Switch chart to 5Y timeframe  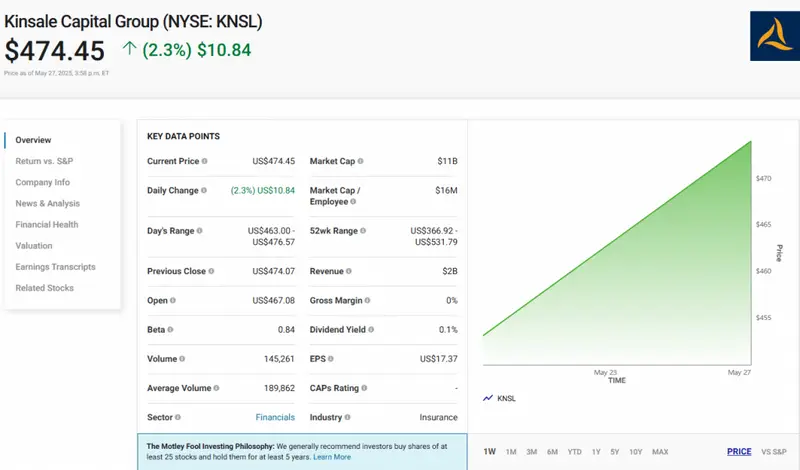tap(615, 452)
